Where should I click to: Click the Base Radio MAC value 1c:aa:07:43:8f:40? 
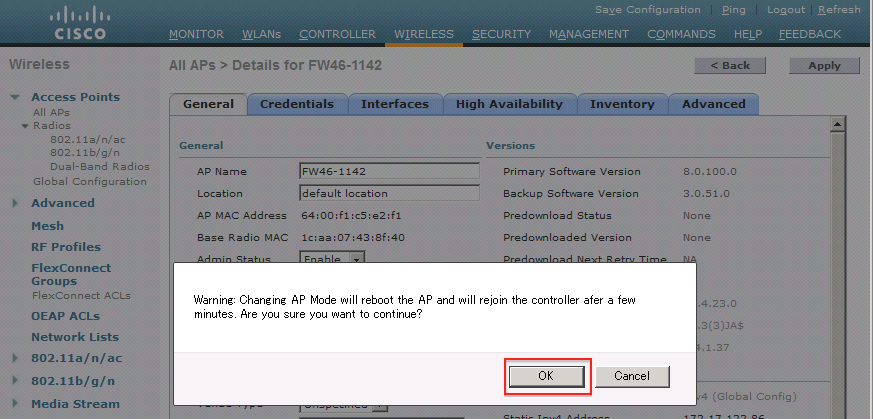tap(353, 238)
